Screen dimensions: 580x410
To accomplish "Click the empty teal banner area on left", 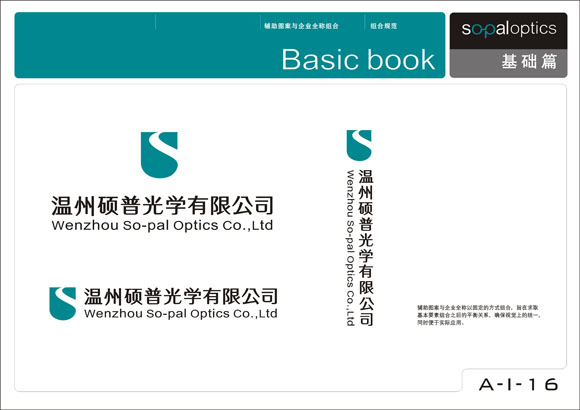I will [x=85, y=45].
